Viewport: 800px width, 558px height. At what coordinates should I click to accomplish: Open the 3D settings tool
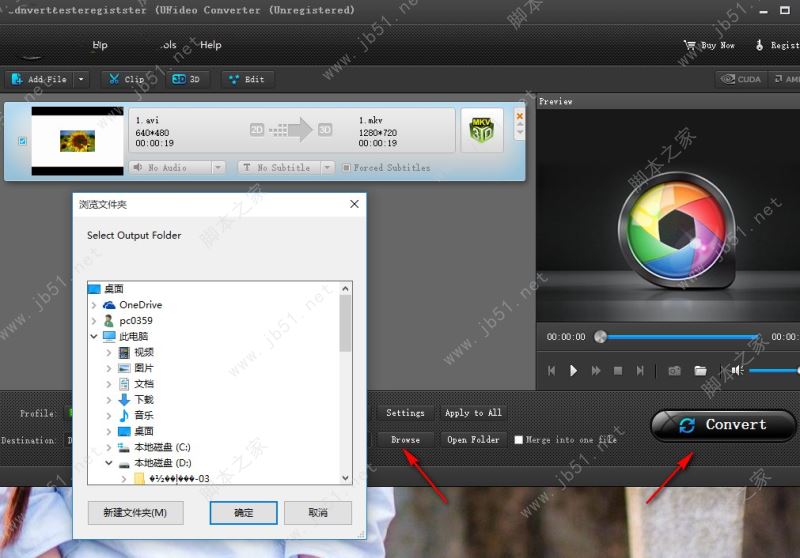[x=186, y=80]
